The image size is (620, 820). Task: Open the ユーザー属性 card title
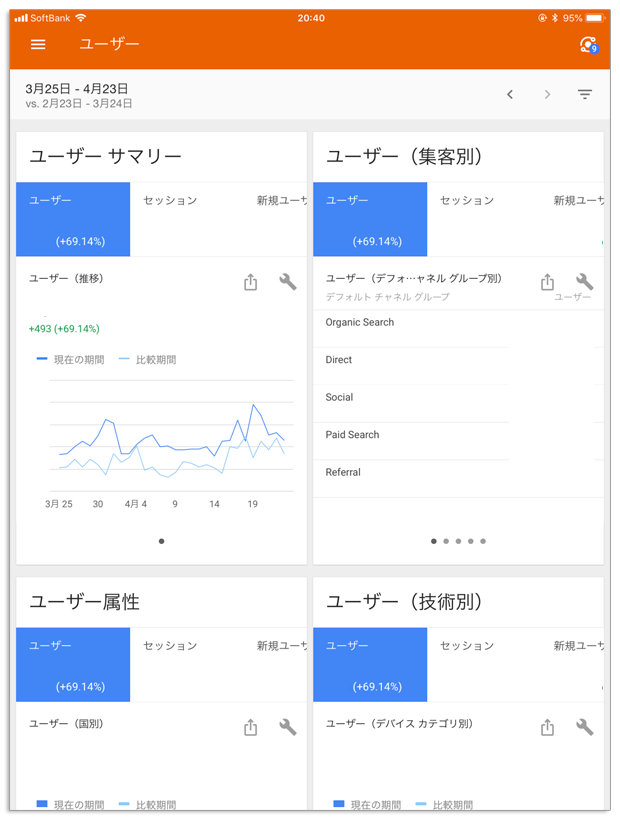tap(84, 602)
